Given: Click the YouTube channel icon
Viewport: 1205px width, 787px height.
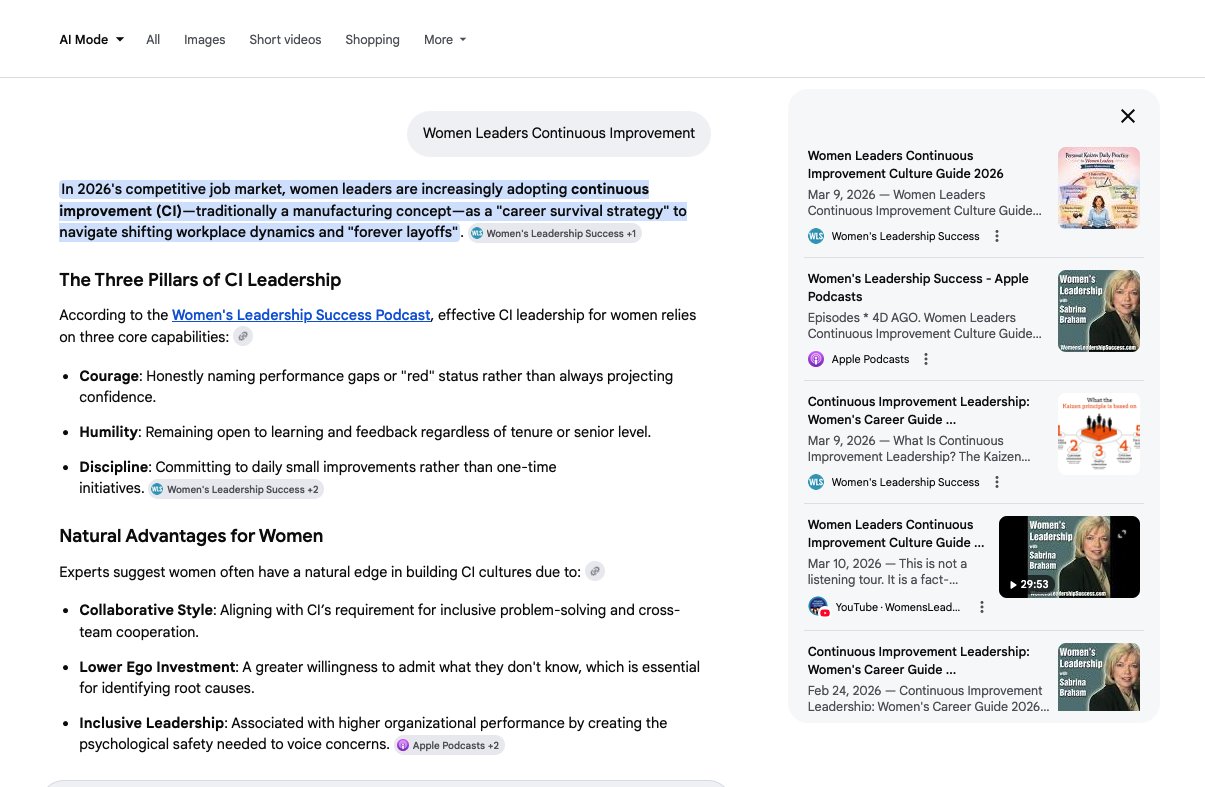Looking at the screenshot, I should tap(819, 607).
